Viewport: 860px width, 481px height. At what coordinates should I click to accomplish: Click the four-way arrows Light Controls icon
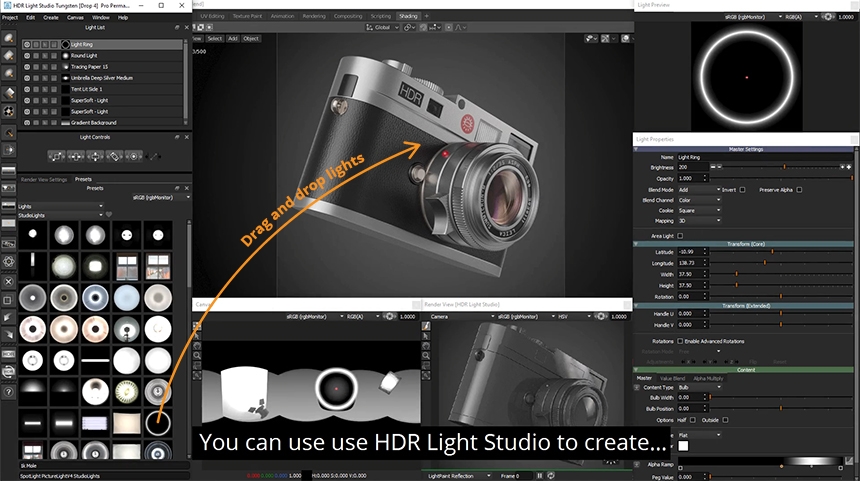(95, 156)
